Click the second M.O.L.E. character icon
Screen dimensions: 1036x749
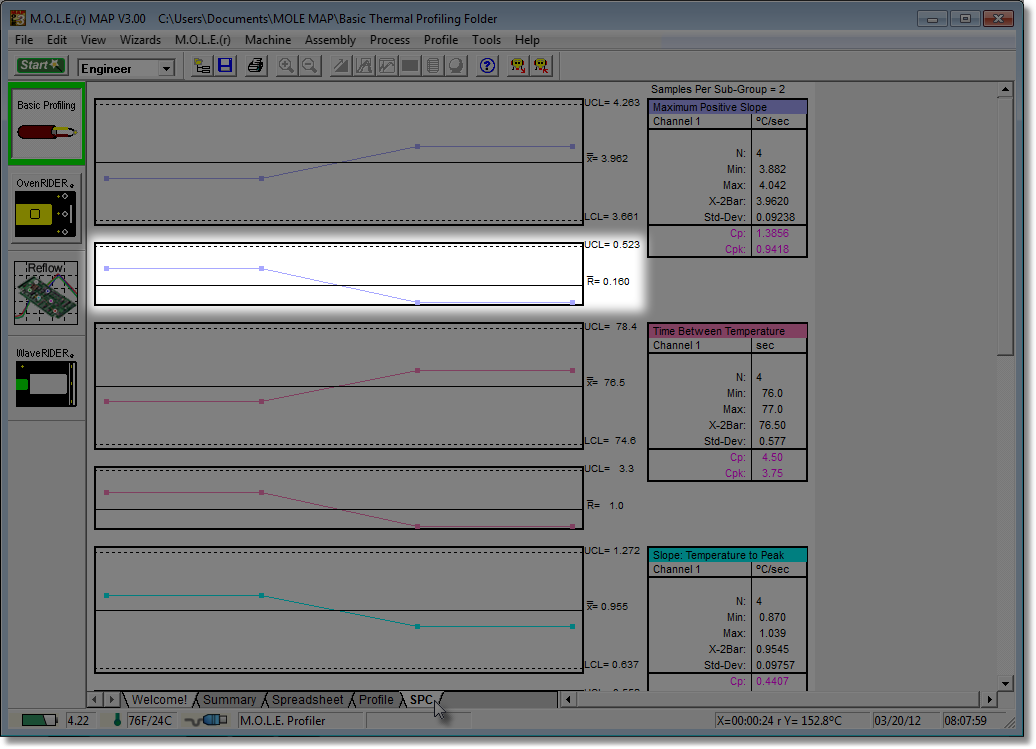click(541, 66)
